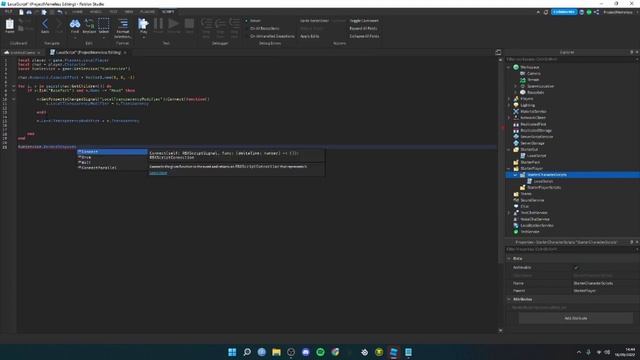Screen dimensions: 640x360
Task: Switch to the PLUGINS ribbon tab
Action: click(147, 12)
